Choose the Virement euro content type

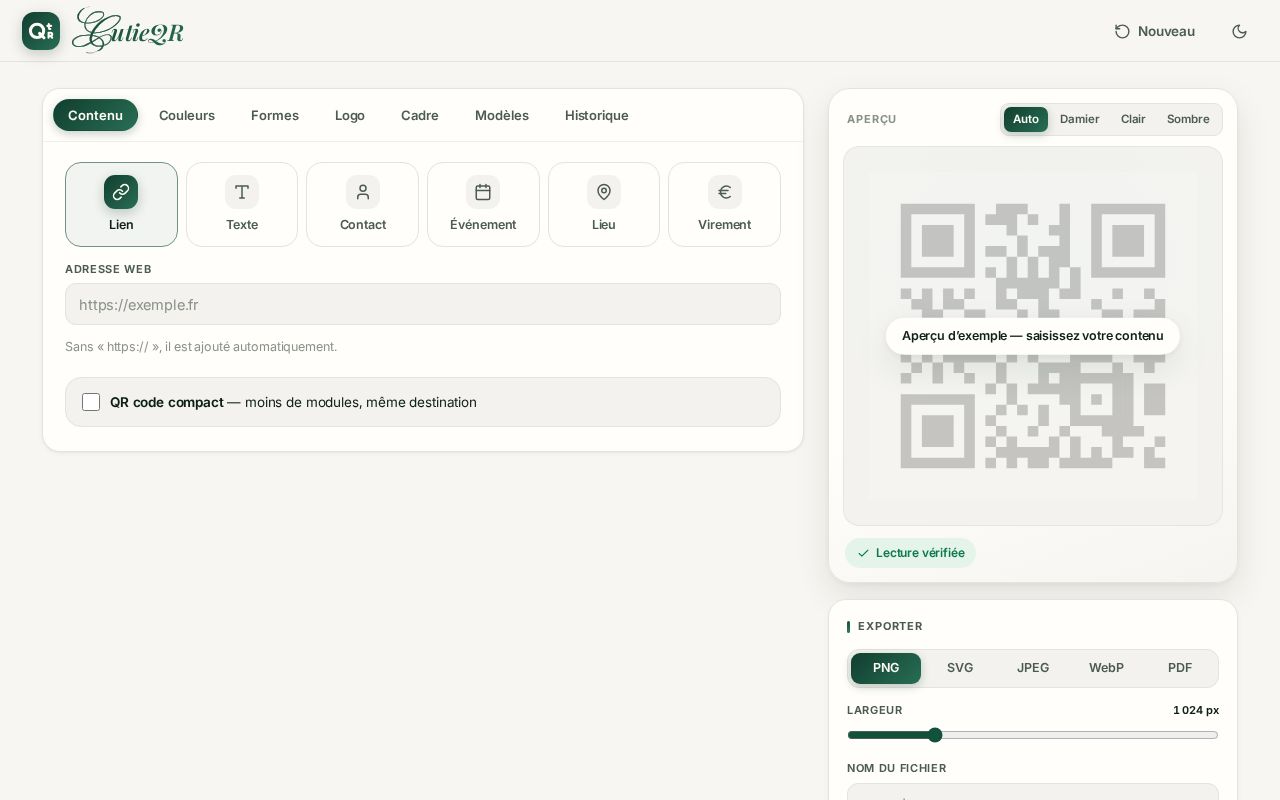point(725,204)
